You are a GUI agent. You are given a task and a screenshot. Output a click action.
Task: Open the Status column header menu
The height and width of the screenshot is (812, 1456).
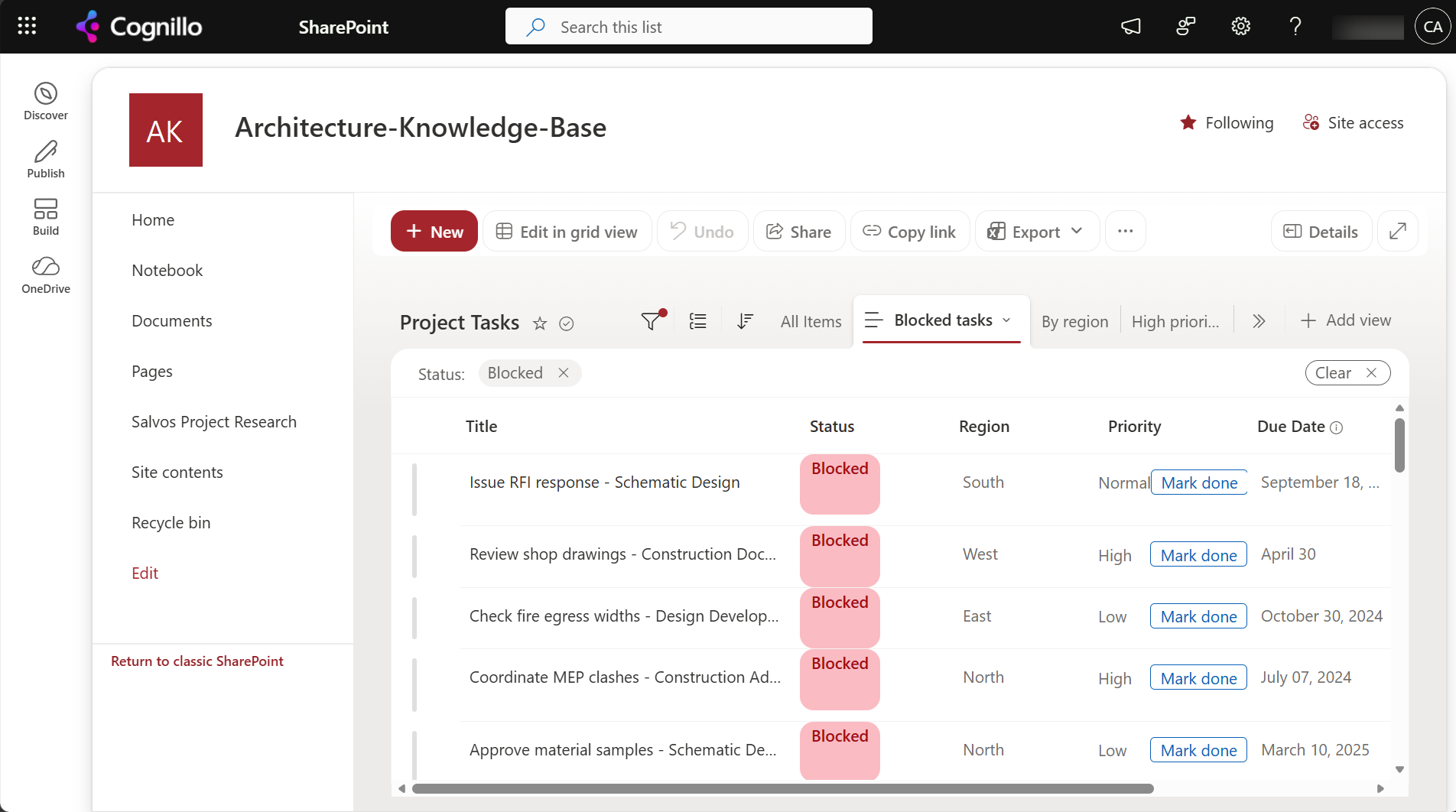832,427
